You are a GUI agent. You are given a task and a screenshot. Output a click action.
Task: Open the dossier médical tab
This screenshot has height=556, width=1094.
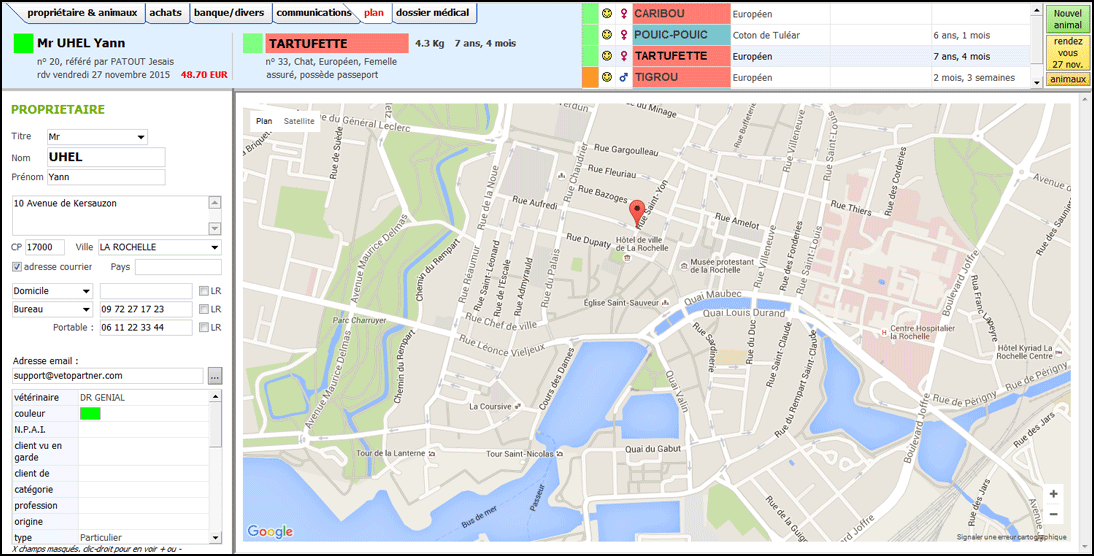pos(433,13)
